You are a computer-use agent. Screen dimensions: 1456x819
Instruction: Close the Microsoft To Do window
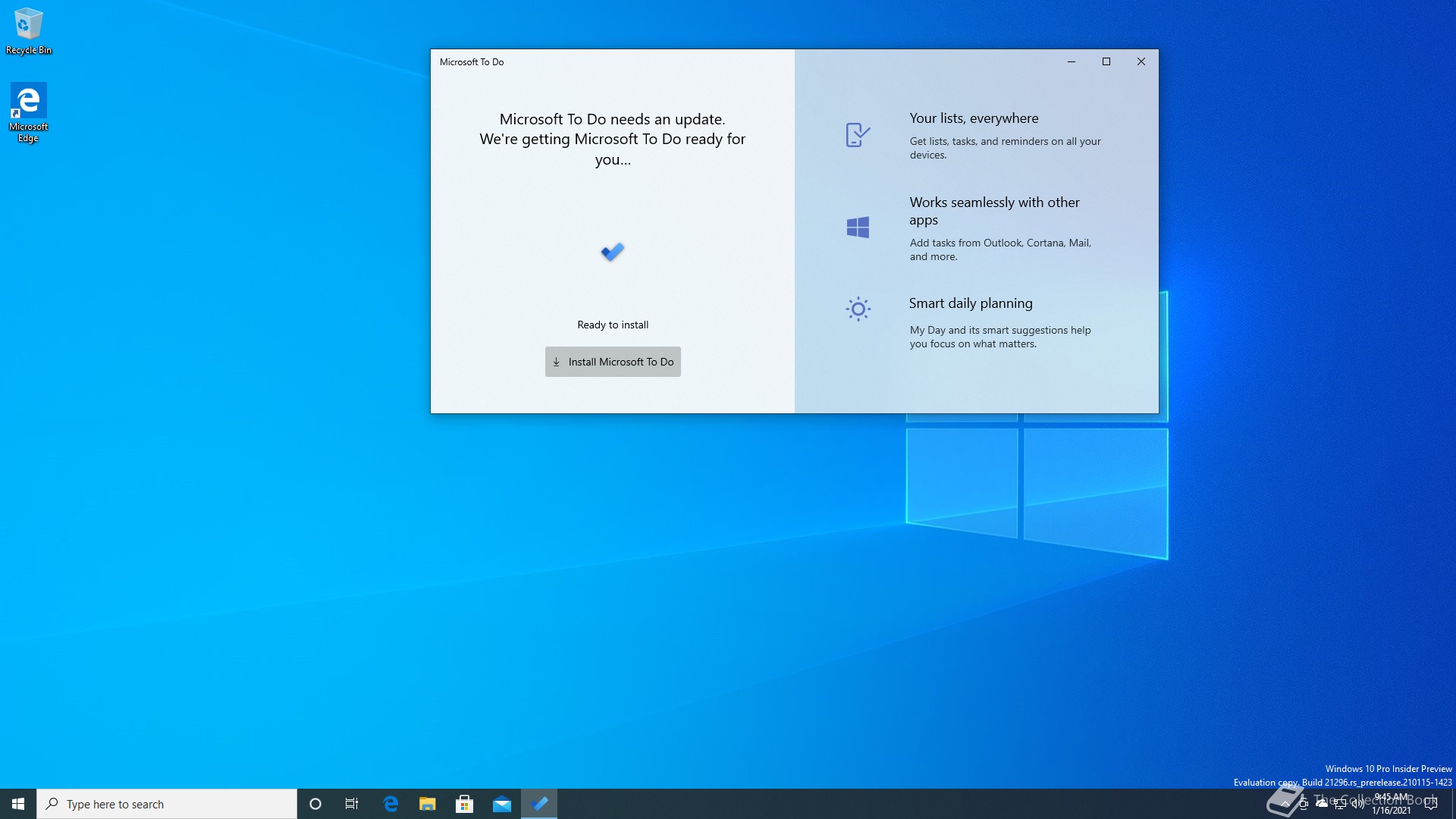1141,62
